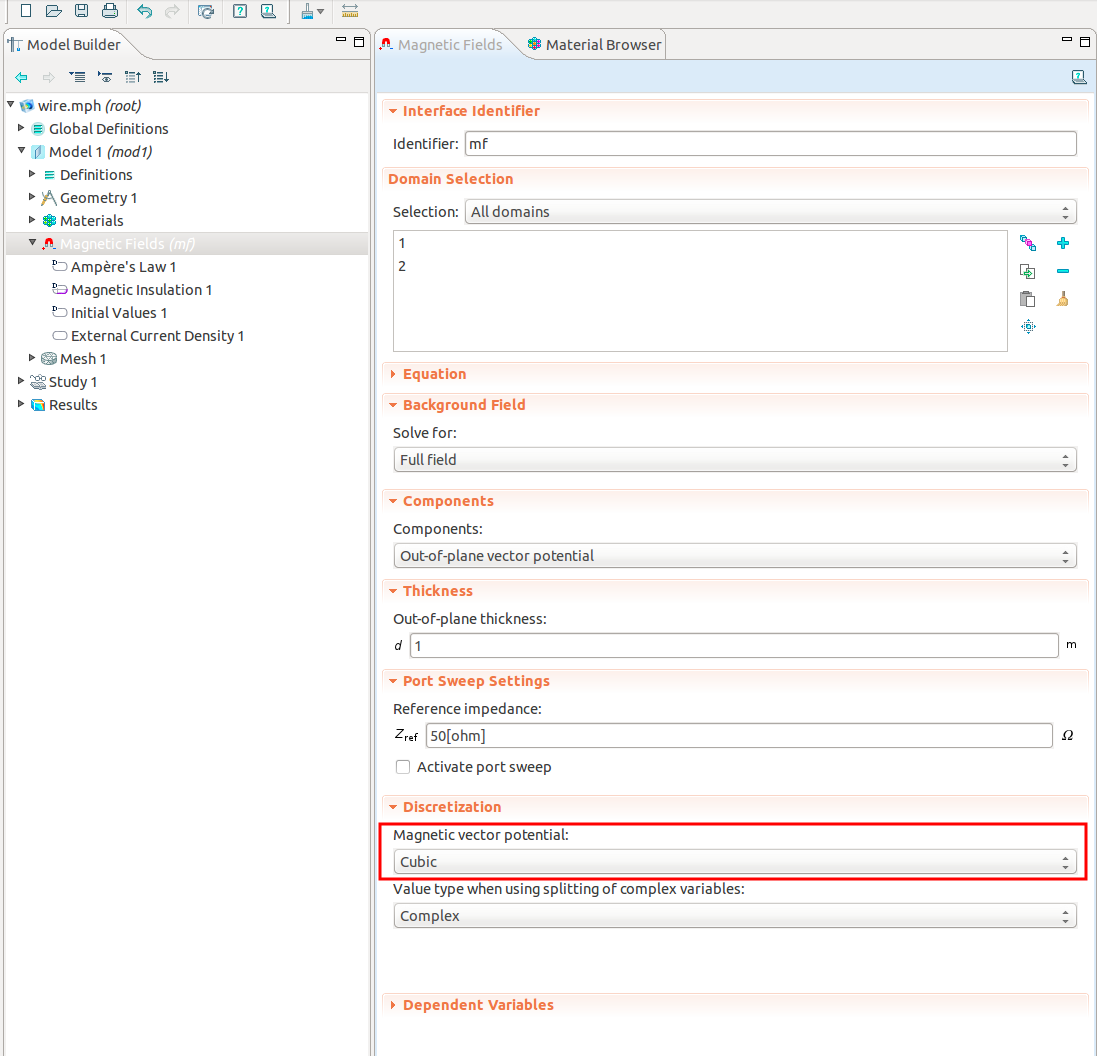
Task: Open the Magnetic vector potential Cubic dropdown
Action: click(735, 862)
